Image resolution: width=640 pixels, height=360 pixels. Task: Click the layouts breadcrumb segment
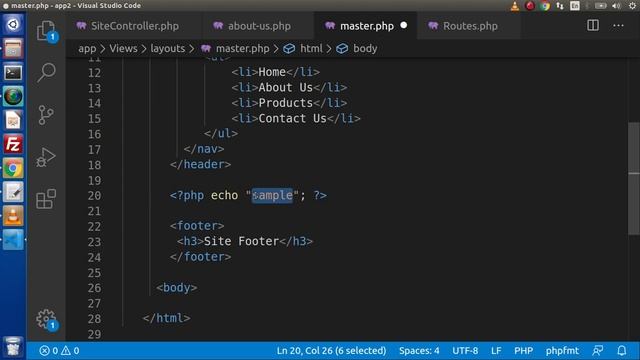point(168,49)
